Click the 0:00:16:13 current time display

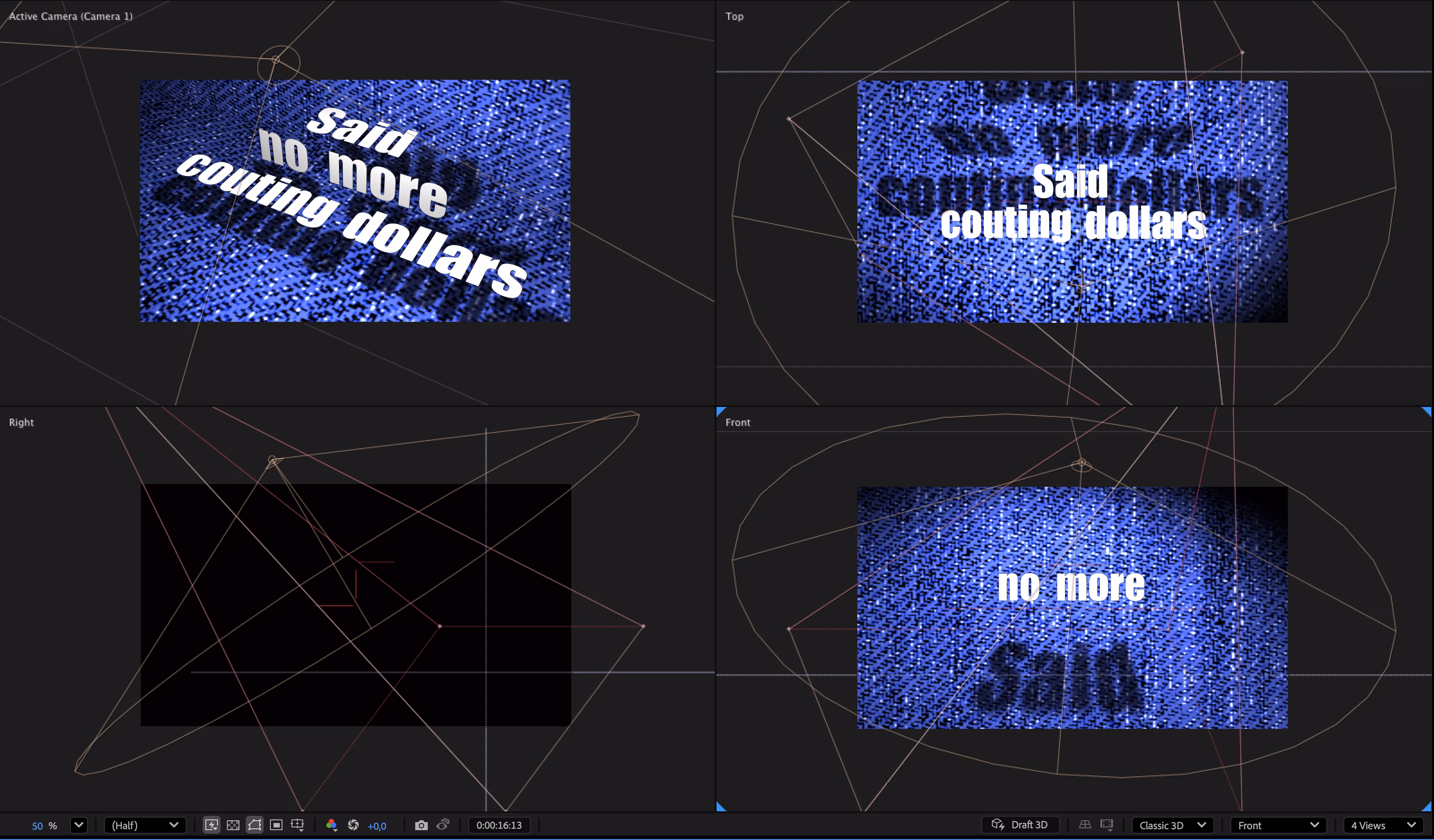click(x=499, y=825)
